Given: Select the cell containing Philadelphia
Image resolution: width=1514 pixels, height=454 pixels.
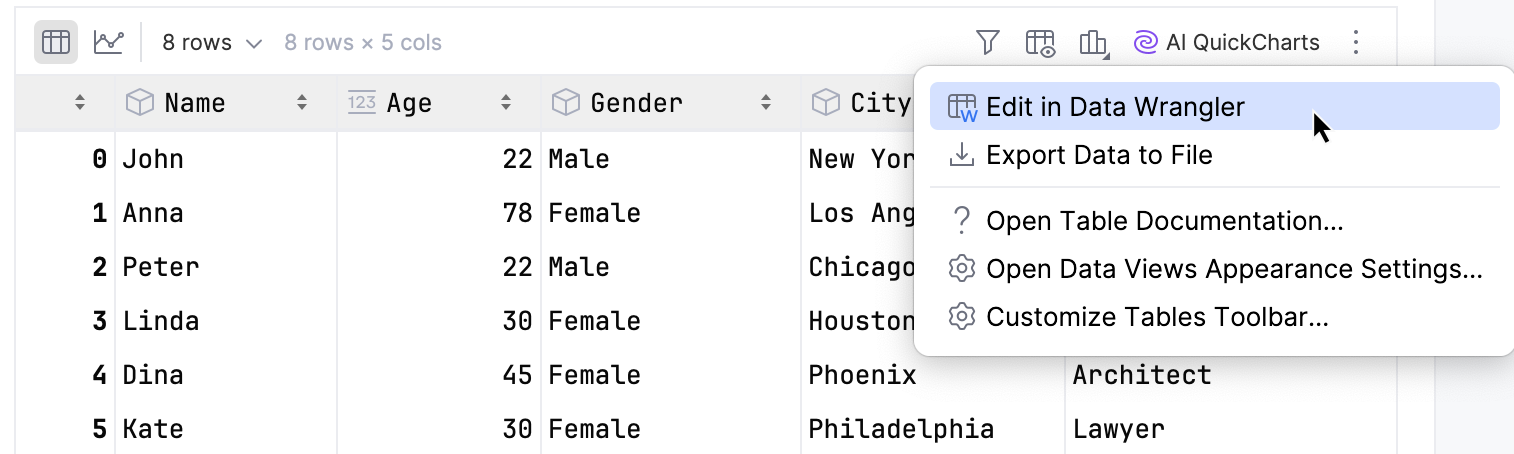Looking at the screenshot, I should pos(900,429).
